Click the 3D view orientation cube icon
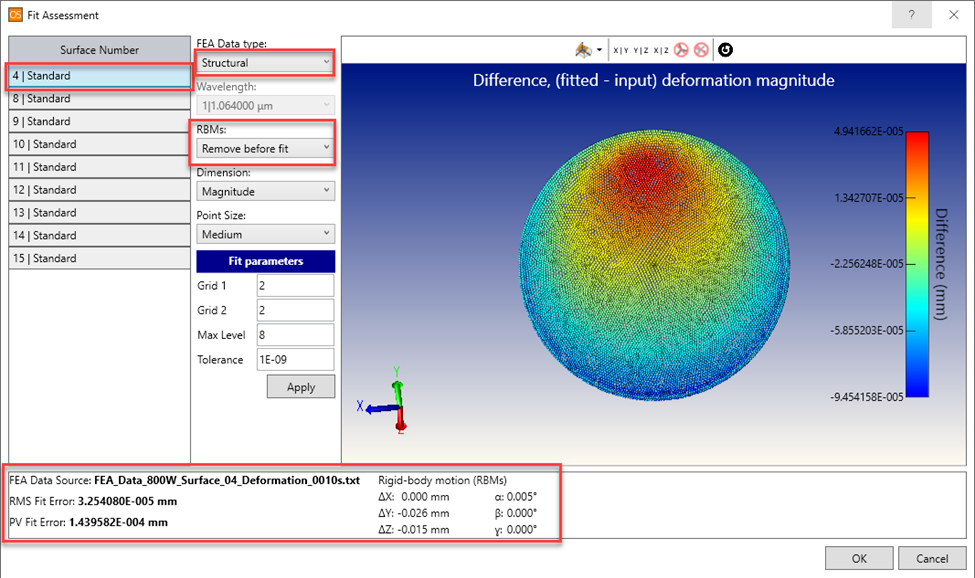 tap(583, 50)
